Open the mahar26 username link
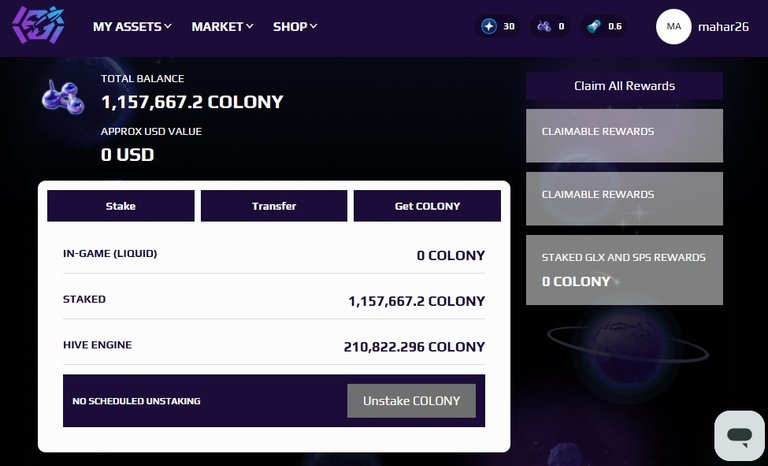768x466 pixels. point(726,27)
